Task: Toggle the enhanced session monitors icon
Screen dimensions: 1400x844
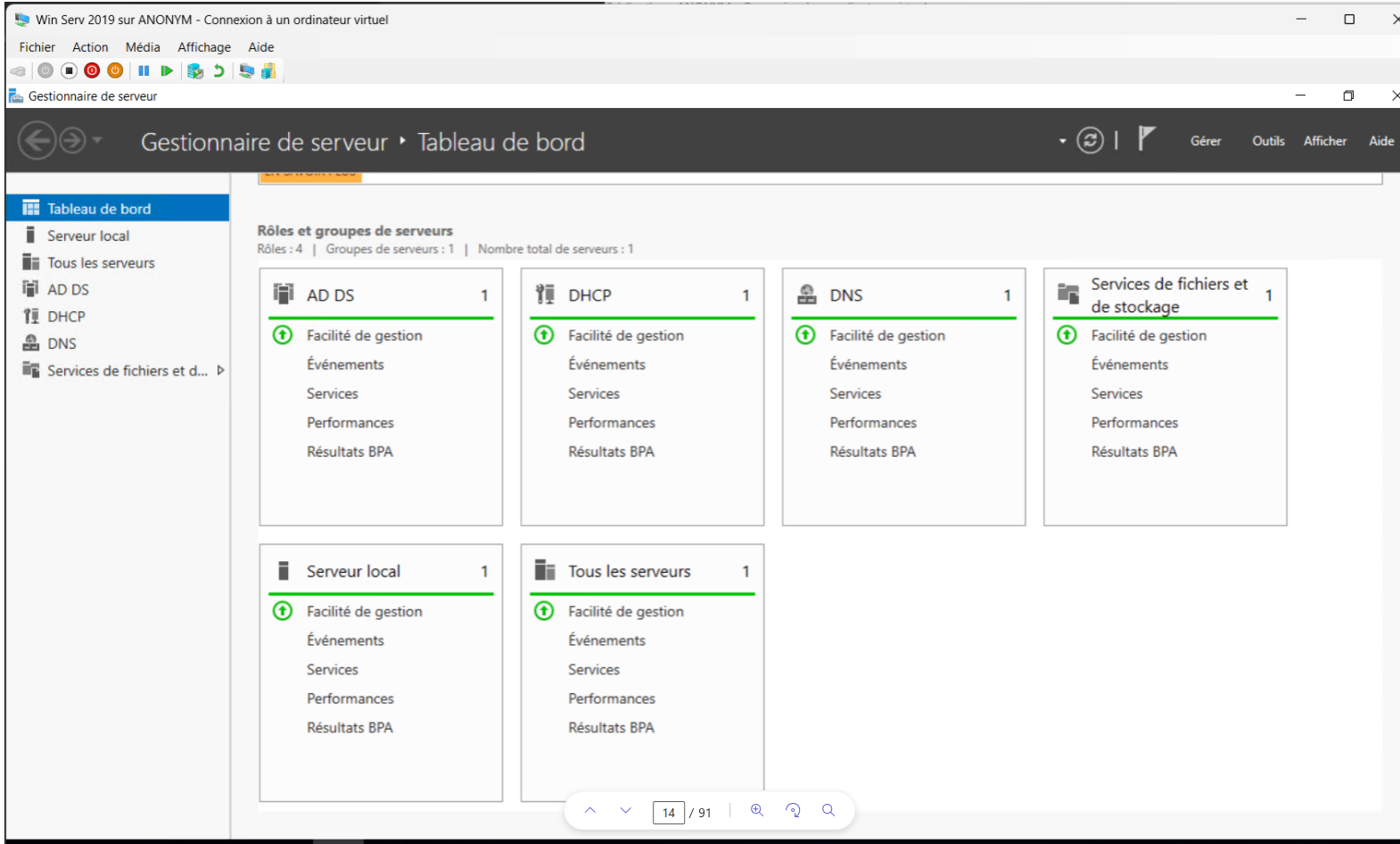Action: (x=247, y=70)
